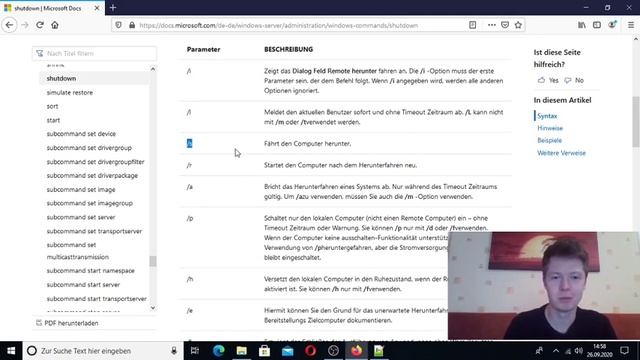Open subcommand start namespace
Image resolution: width=640 pixels, height=360 pixels.
tap(90, 271)
